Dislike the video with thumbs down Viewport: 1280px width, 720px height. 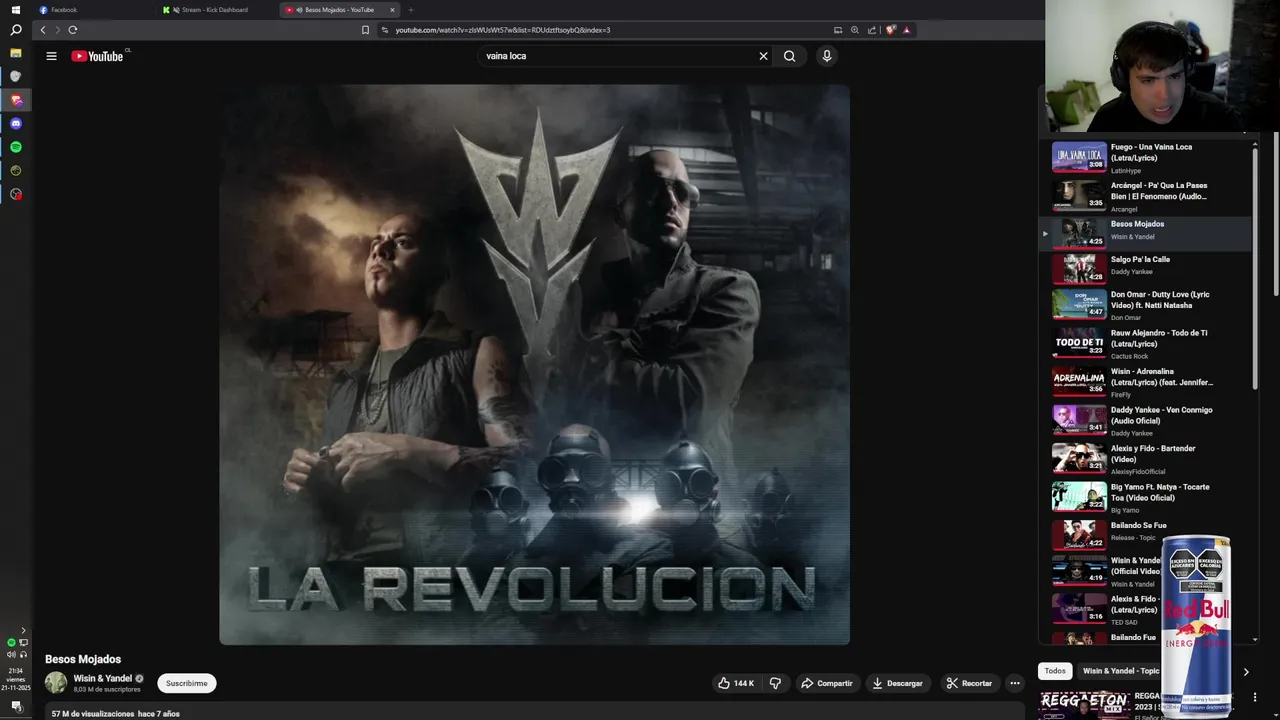click(775, 683)
